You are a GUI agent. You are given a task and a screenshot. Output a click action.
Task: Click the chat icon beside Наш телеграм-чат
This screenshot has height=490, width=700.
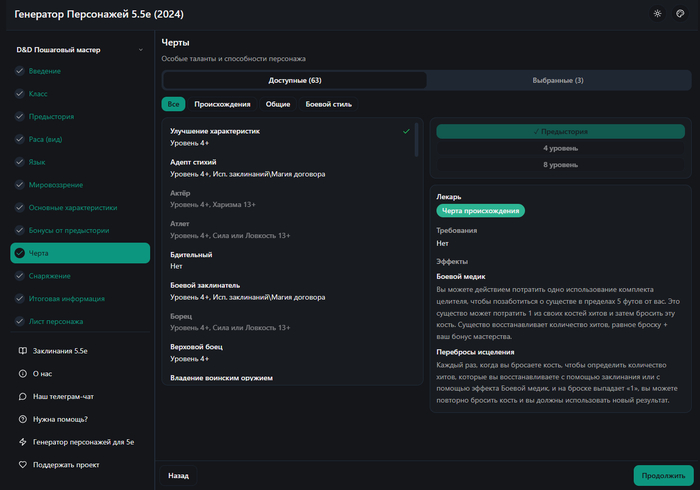22,396
